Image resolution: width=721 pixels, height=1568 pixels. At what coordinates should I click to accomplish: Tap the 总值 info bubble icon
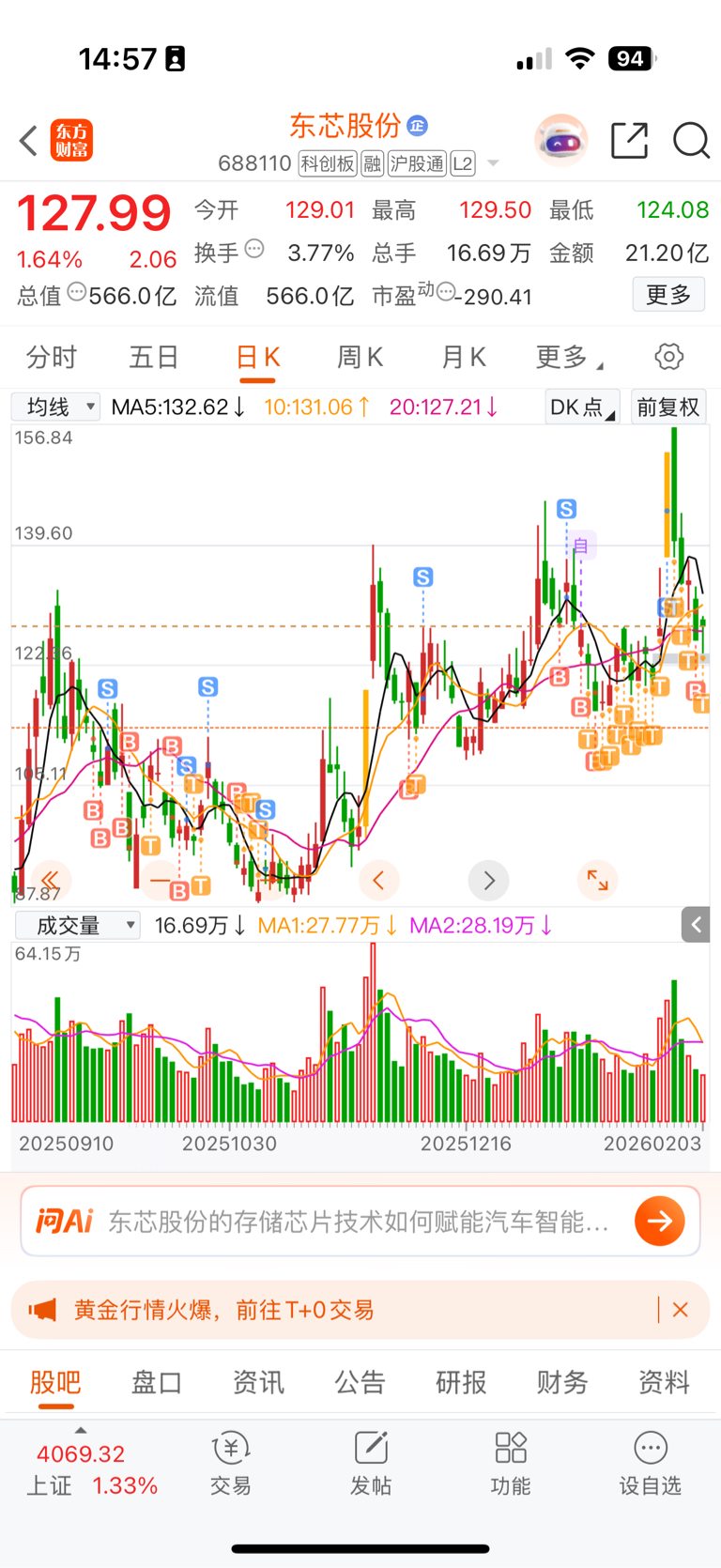pos(77,292)
